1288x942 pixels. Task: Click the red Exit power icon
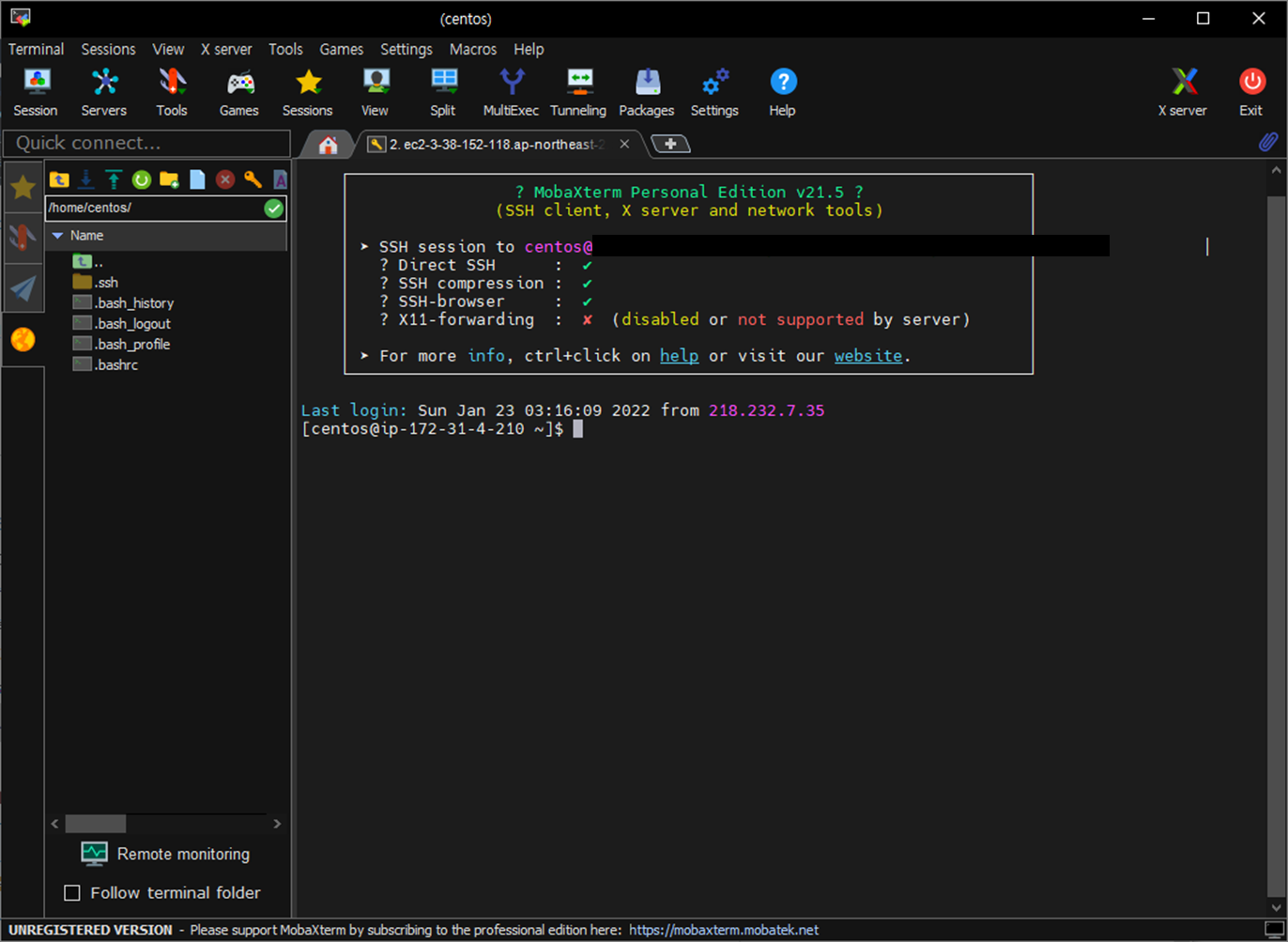[1251, 92]
